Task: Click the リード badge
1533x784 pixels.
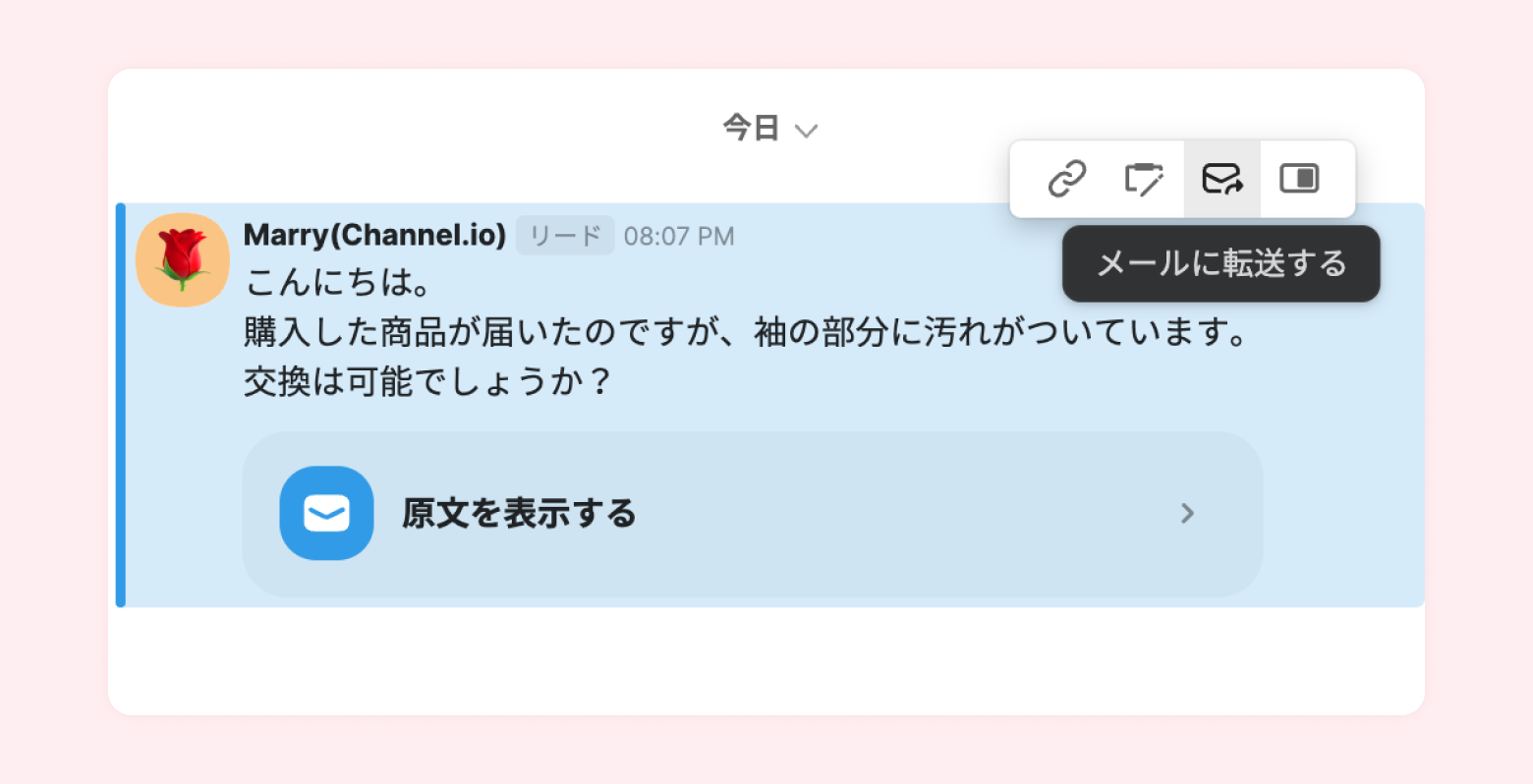Action: (x=565, y=236)
